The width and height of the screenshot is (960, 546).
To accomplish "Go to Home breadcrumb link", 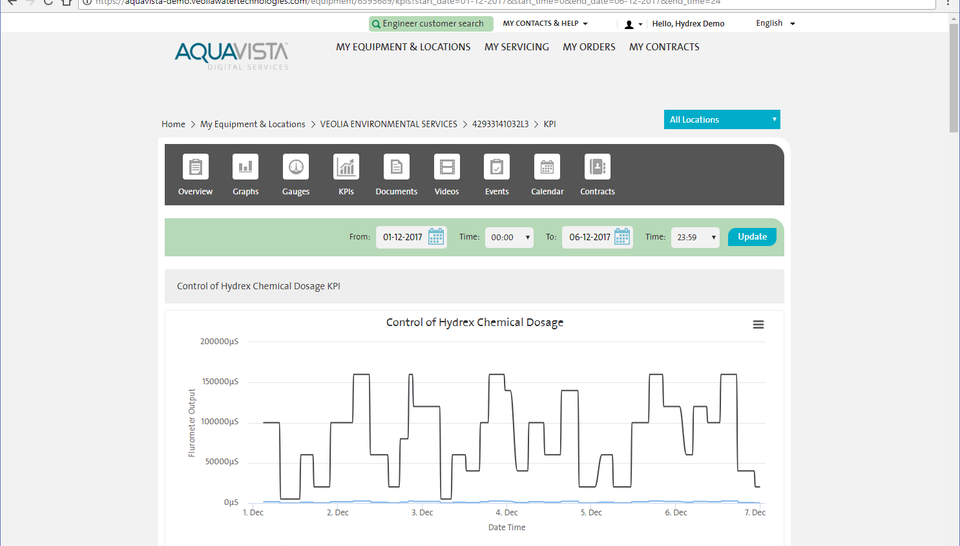I will [173, 124].
